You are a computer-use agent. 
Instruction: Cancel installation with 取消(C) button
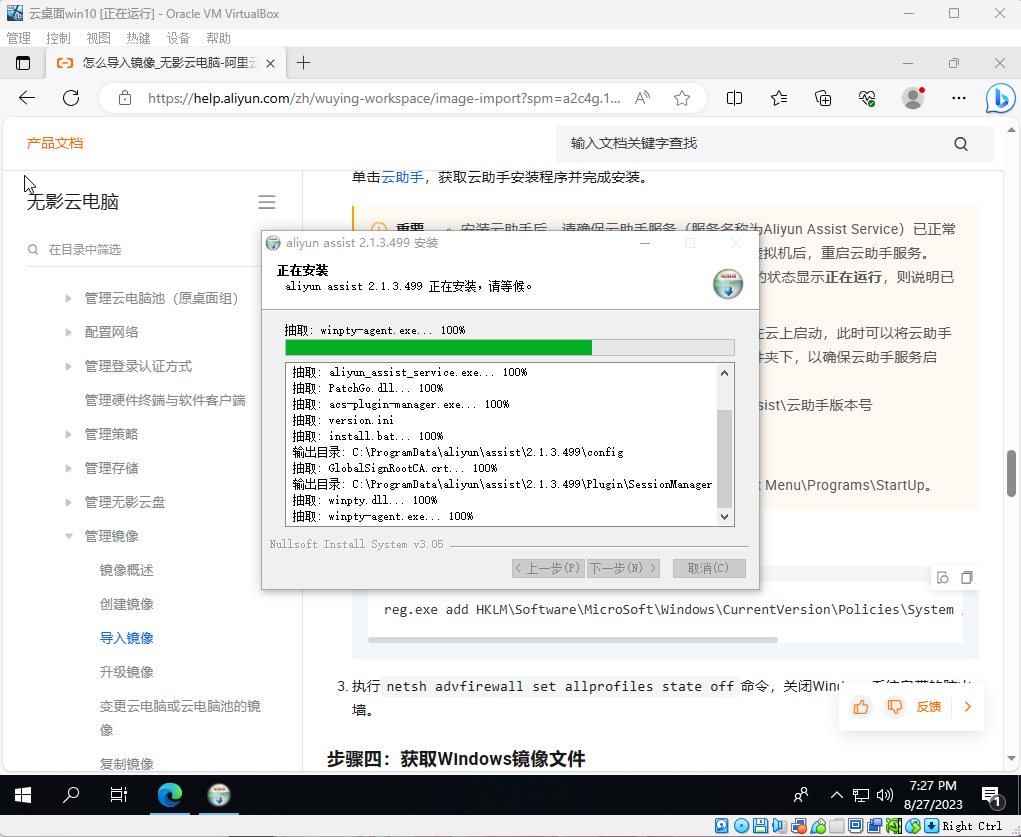708,568
